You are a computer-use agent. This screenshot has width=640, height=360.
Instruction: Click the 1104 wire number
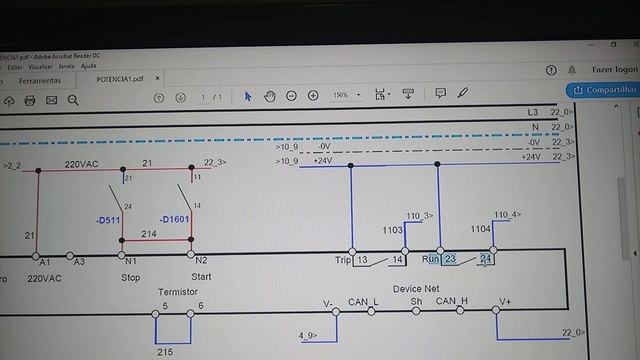click(480, 229)
